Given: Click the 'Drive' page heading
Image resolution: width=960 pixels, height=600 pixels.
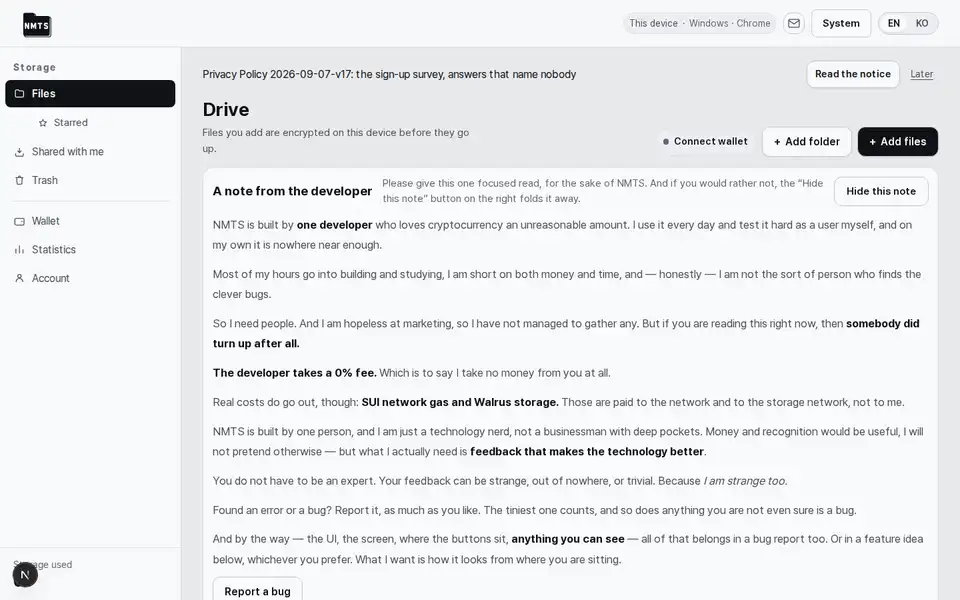Looking at the screenshot, I should coord(226,110).
